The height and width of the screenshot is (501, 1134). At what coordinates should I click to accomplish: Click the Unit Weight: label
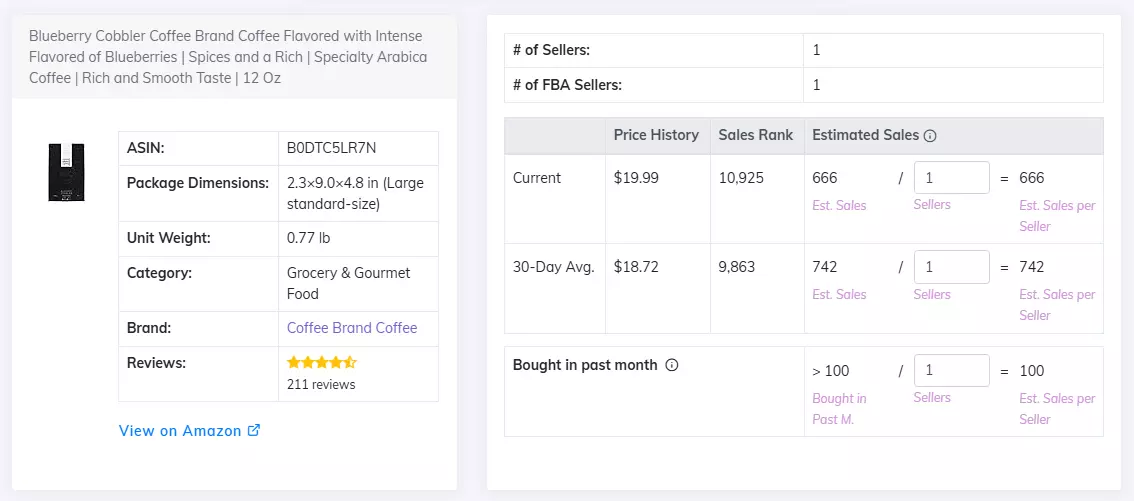[x=169, y=238]
